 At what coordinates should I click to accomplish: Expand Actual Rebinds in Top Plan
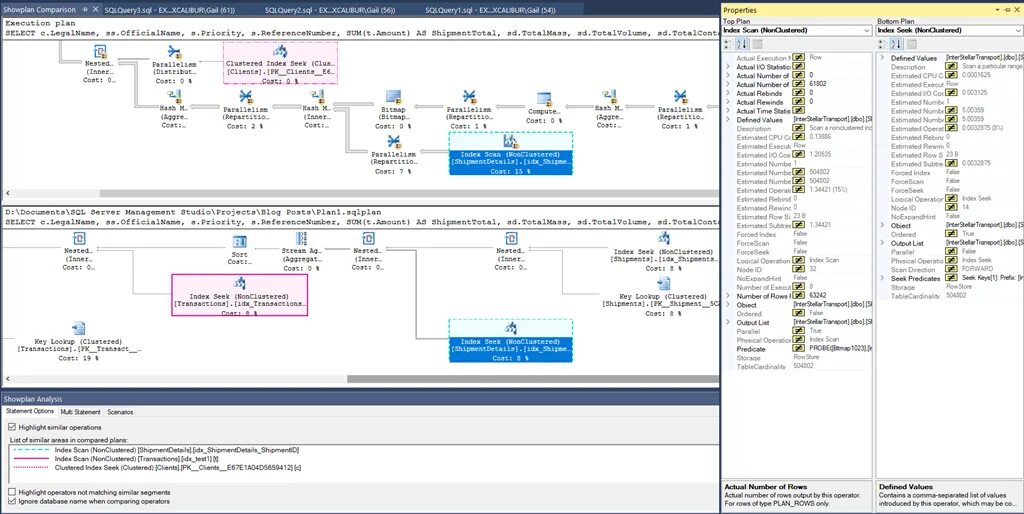point(728,93)
